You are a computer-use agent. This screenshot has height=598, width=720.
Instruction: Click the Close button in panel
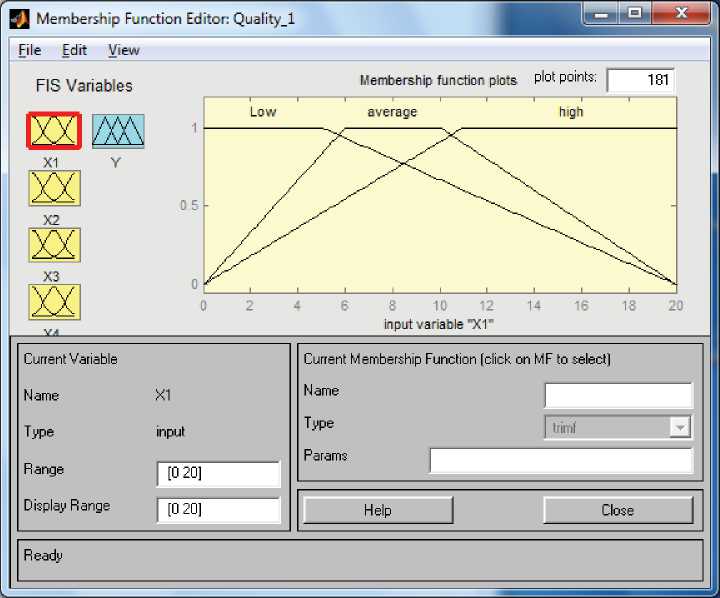click(618, 510)
